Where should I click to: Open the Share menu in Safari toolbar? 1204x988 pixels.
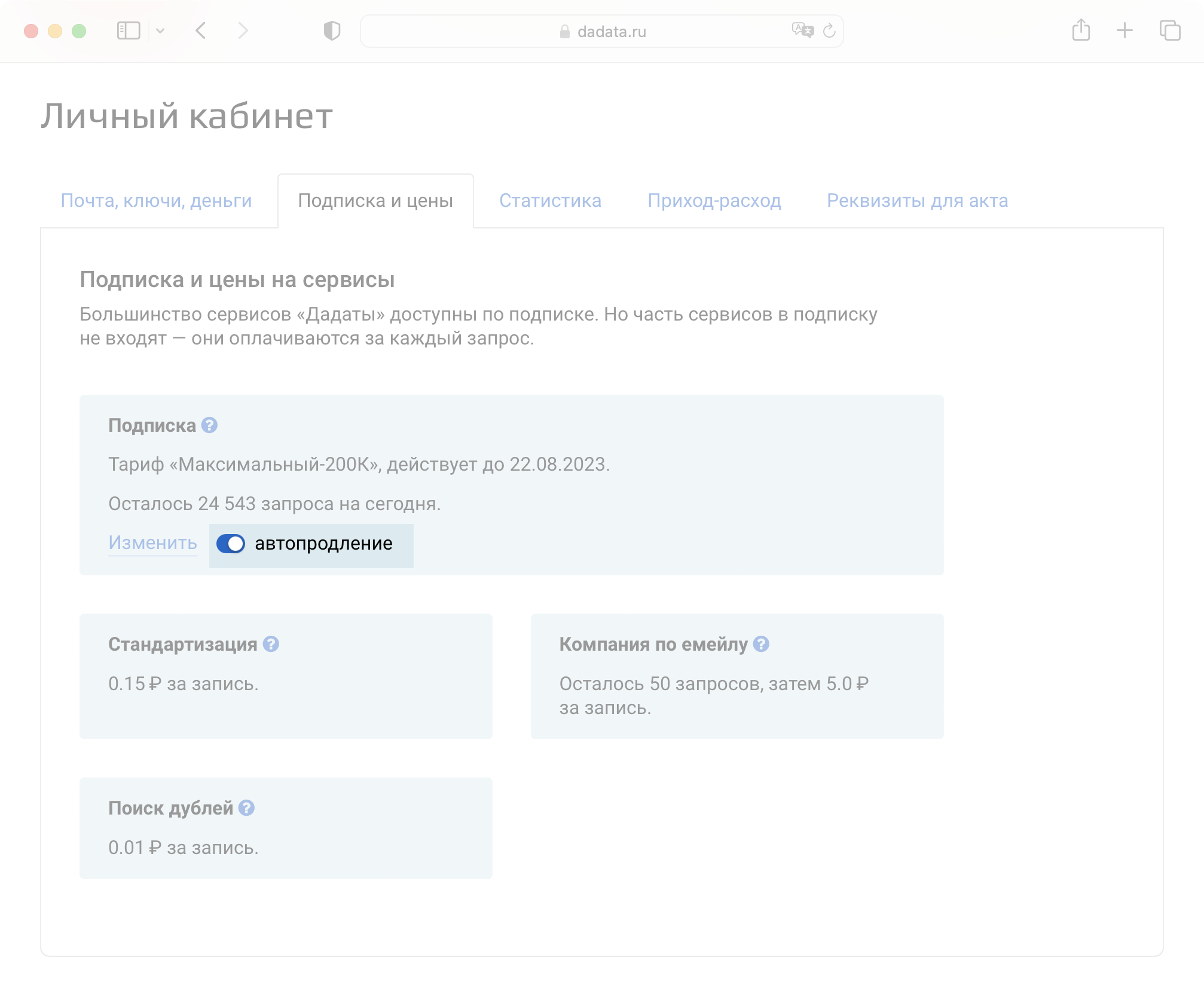click(1081, 31)
